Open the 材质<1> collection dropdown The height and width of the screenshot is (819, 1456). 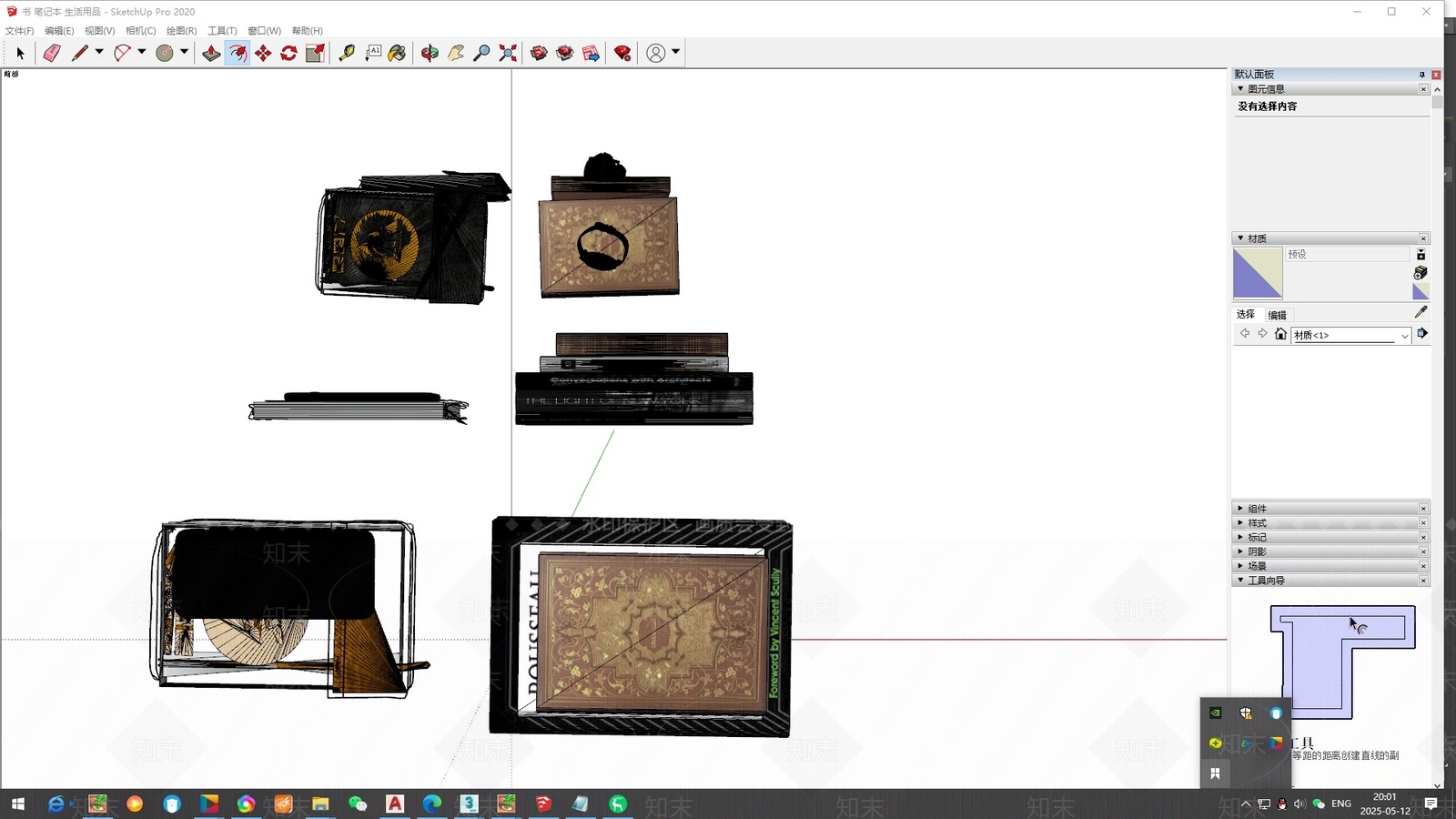click(x=1351, y=335)
